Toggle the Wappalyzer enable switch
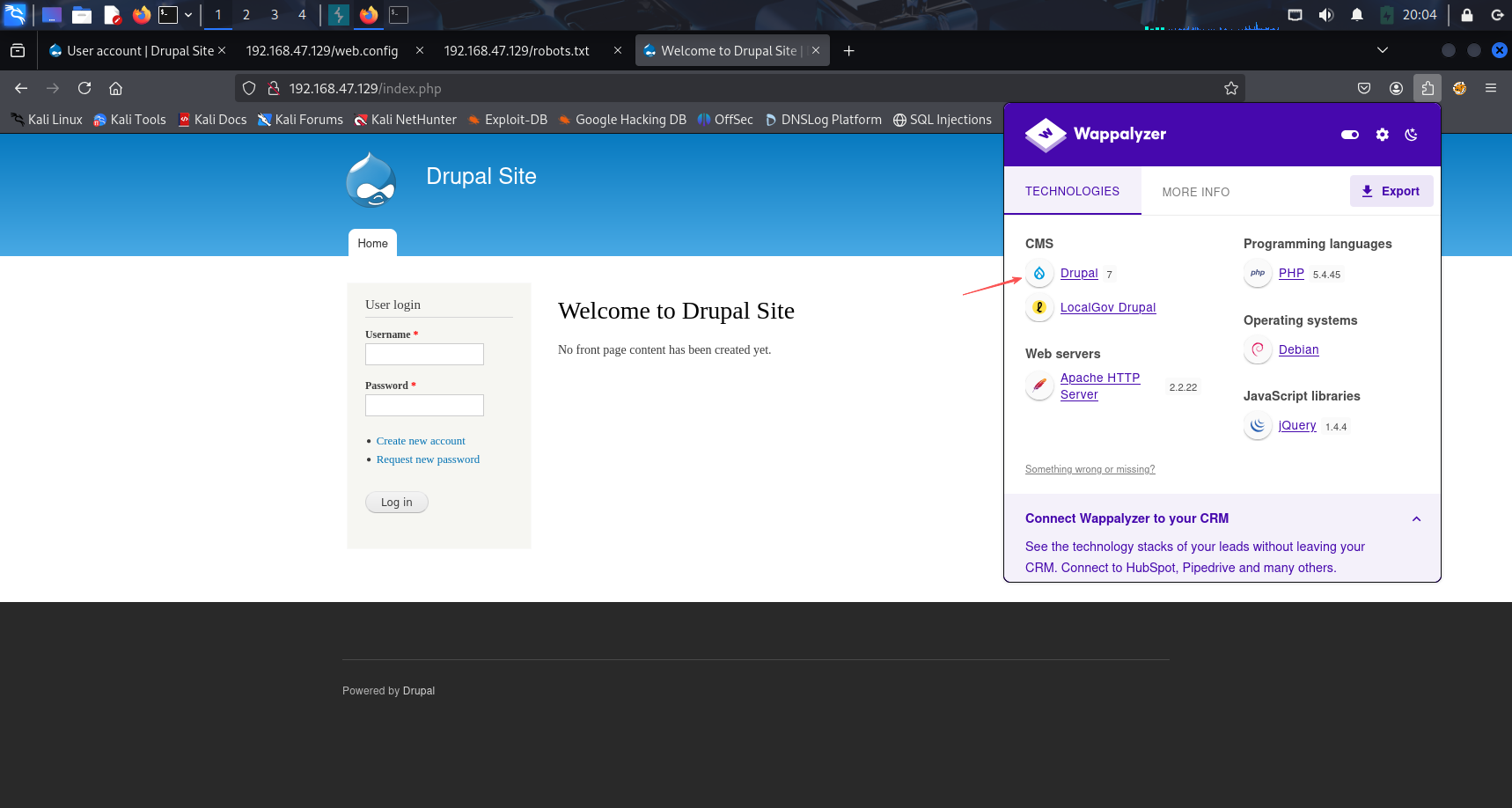Image resolution: width=1512 pixels, height=808 pixels. (1349, 135)
